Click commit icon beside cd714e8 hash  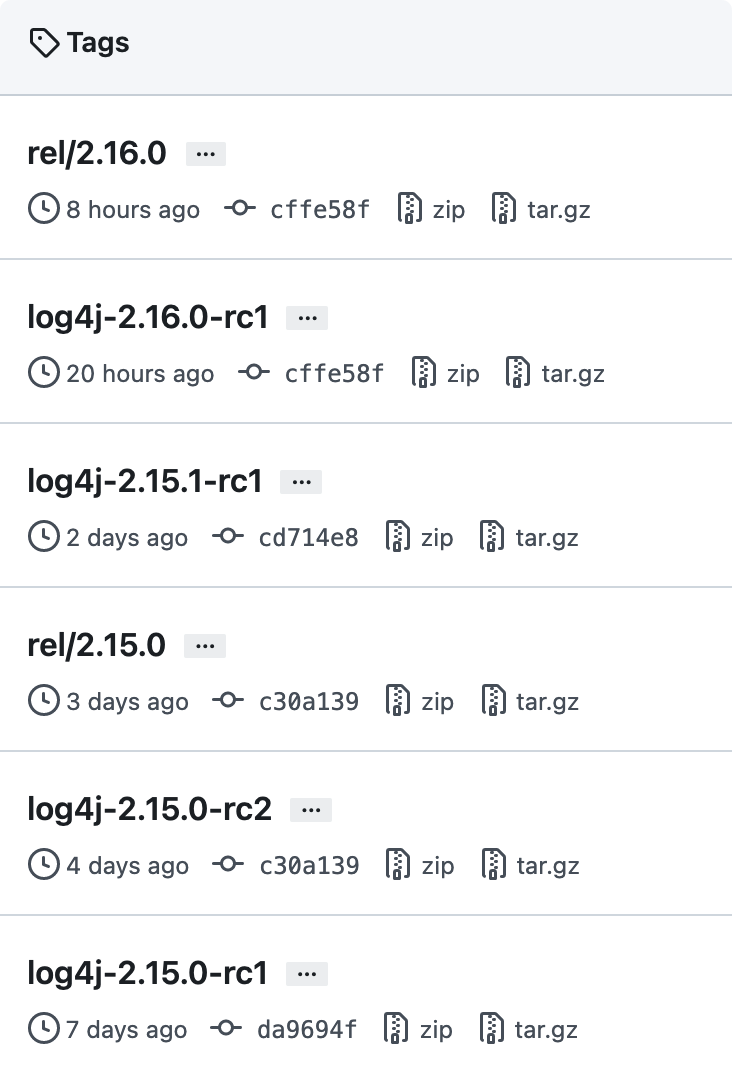228,538
